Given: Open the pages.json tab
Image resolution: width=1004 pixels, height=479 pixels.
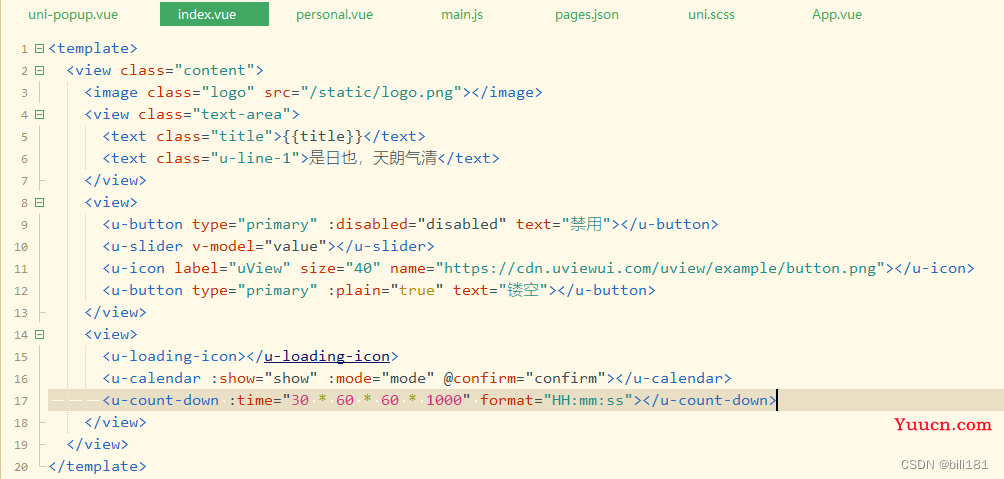Looking at the screenshot, I should (587, 15).
